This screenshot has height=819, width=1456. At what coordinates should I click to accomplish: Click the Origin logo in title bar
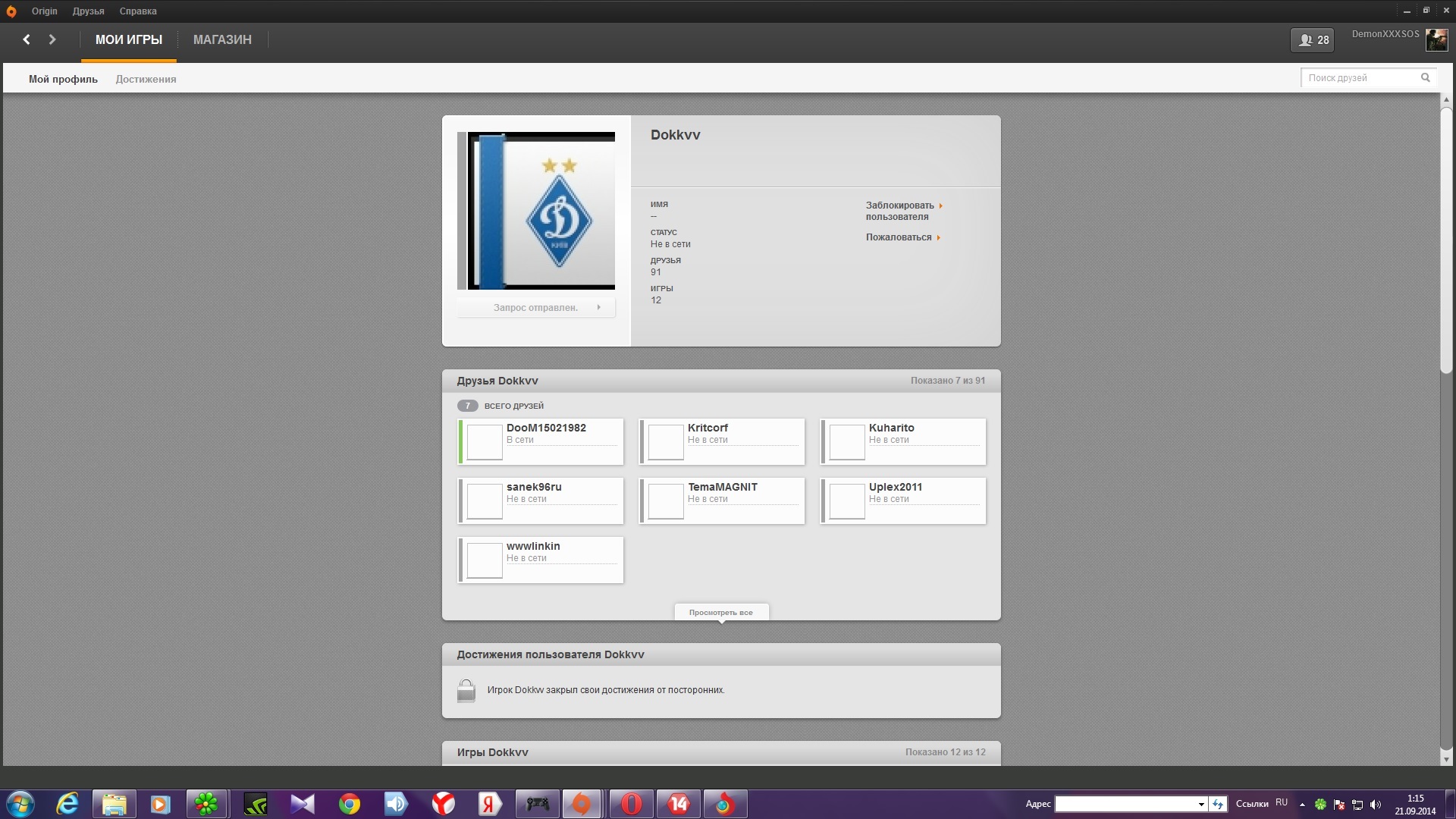[11, 11]
